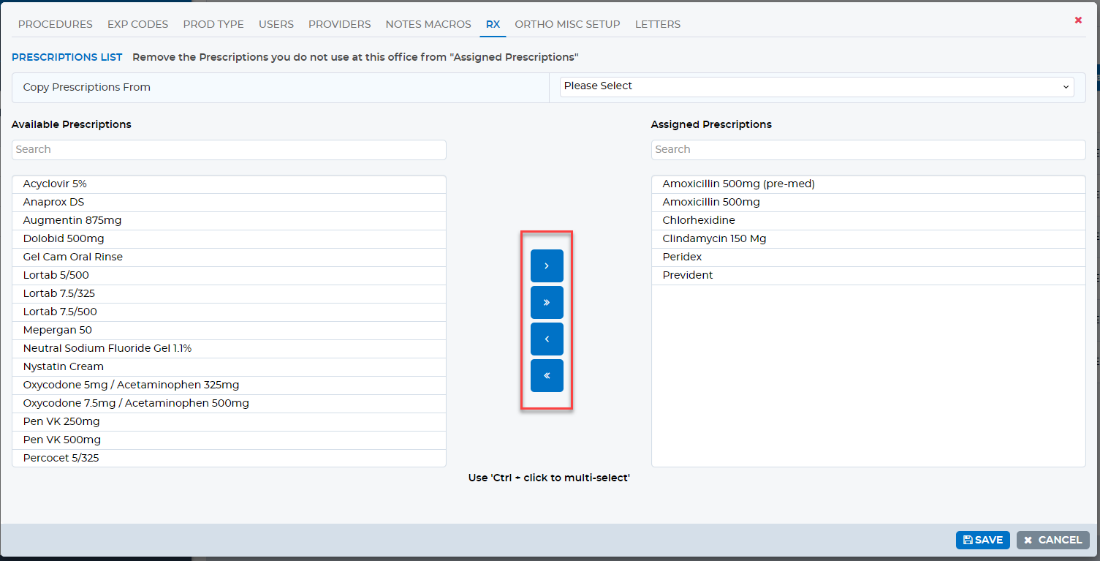Move selected prescription to Assigned with single right arrow
This screenshot has height=561, width=1100.
point(546,266)
